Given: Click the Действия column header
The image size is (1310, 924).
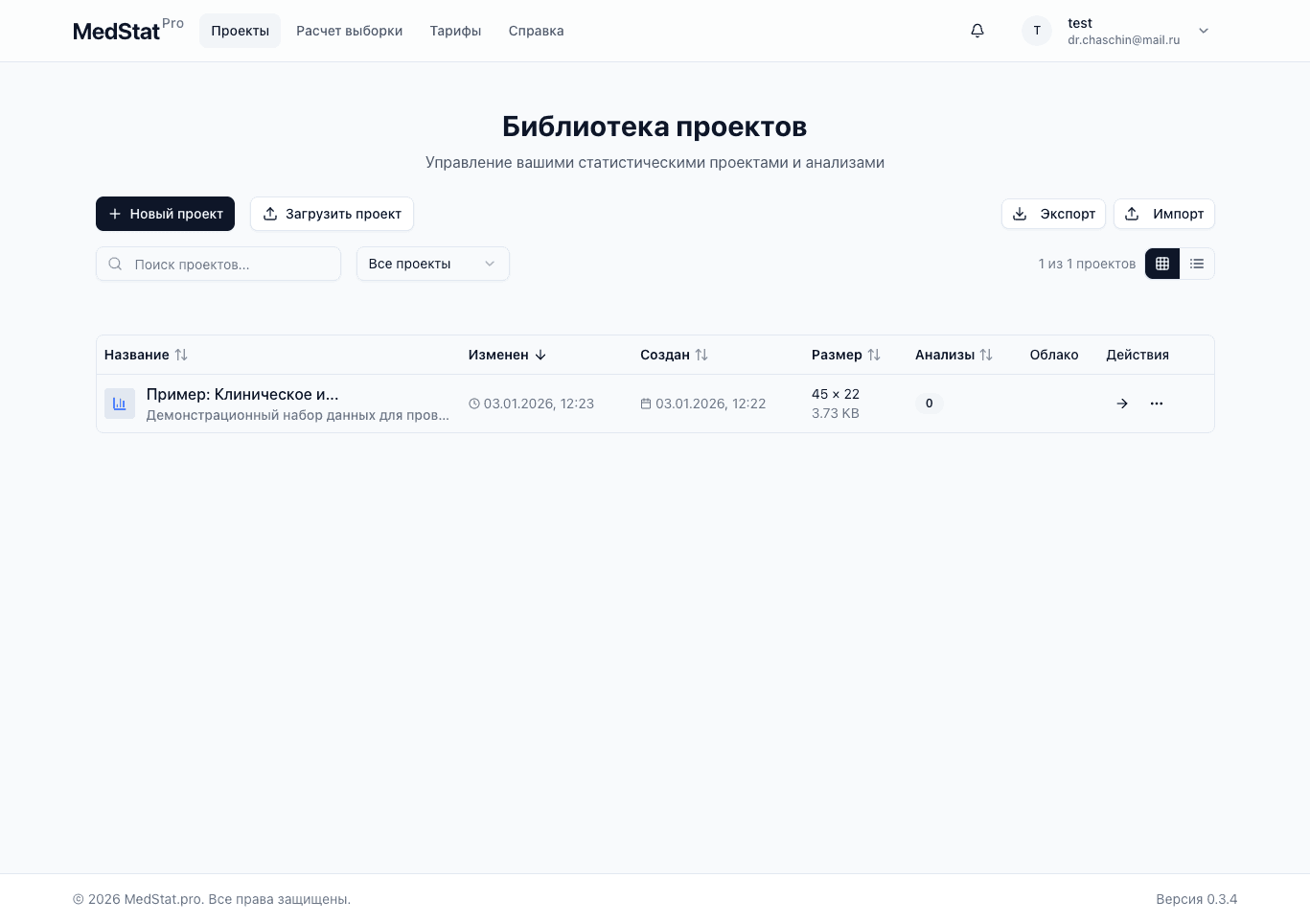Looking at the screenshot, I should [1138, 355].
